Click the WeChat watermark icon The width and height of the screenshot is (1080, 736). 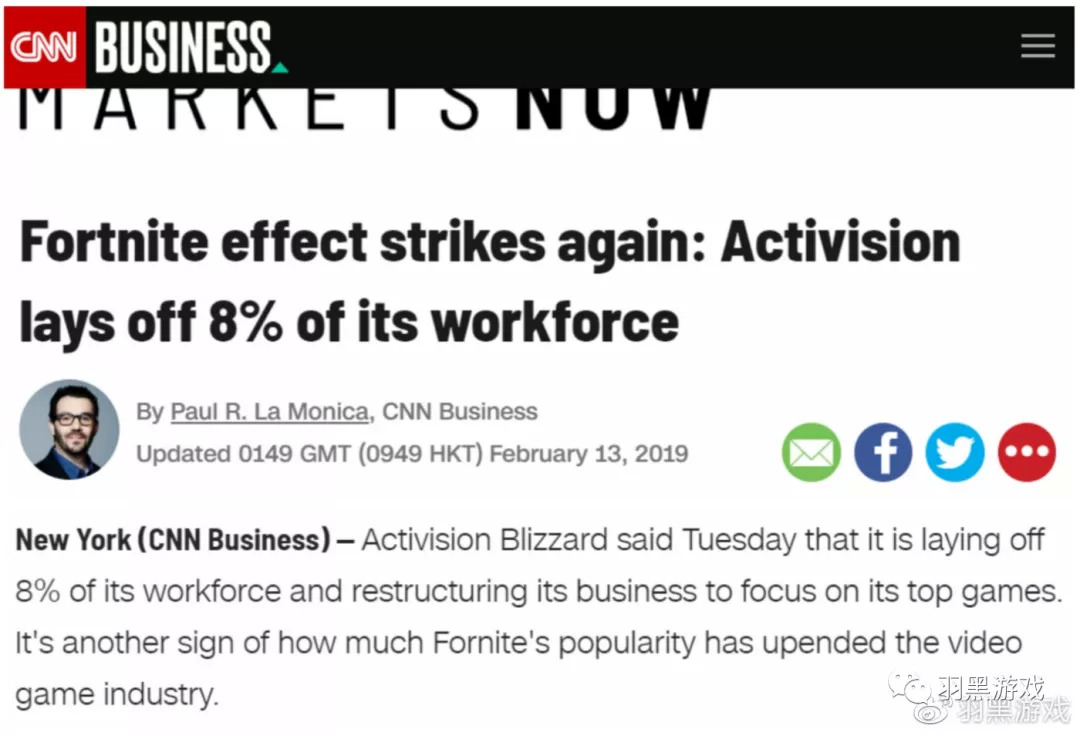tap(911, 686)
